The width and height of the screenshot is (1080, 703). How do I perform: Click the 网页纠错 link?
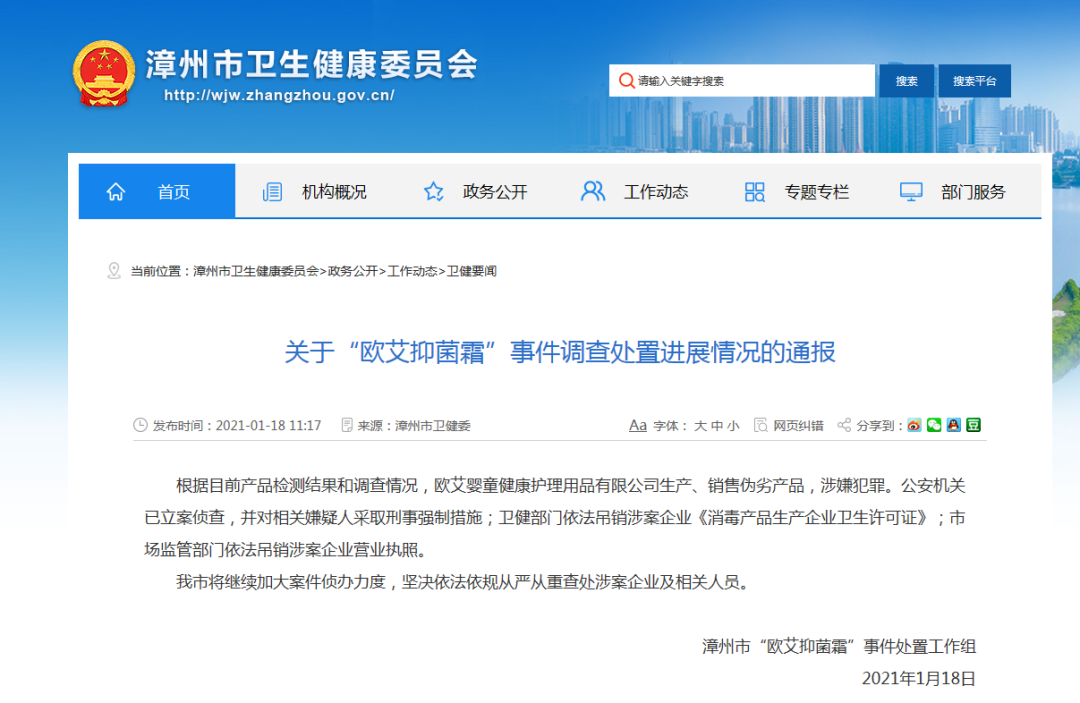point(798,426)
